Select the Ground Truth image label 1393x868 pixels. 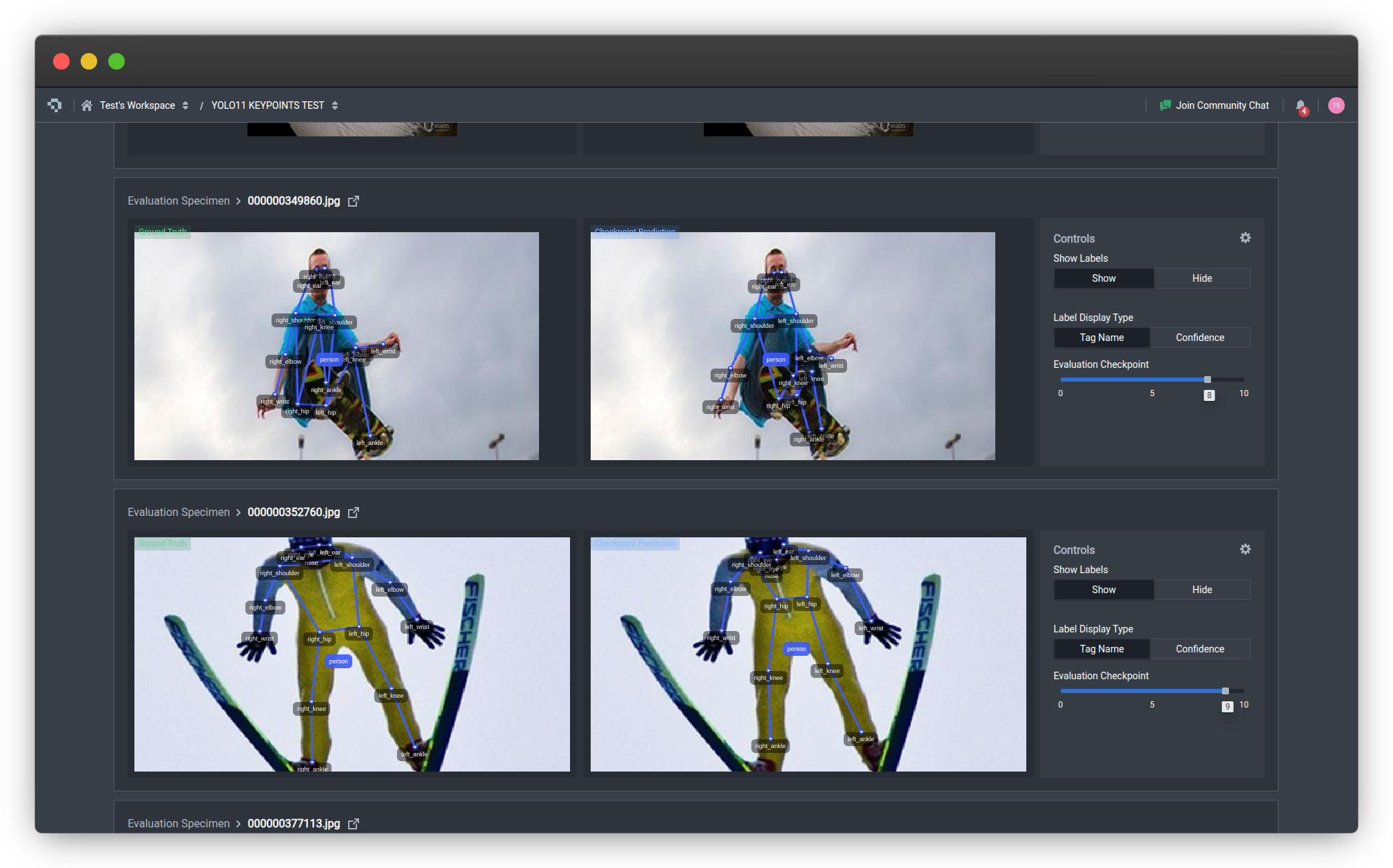163,231
